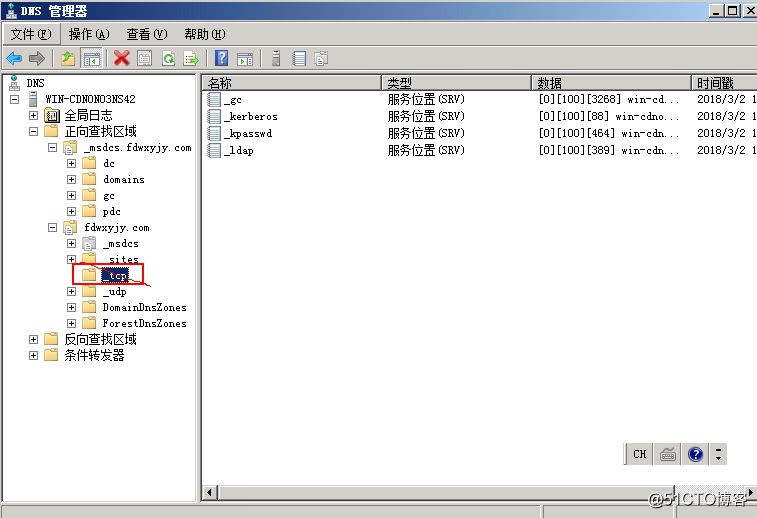
Task: Open the 查看(V) menu
Action: pos(147,34)
